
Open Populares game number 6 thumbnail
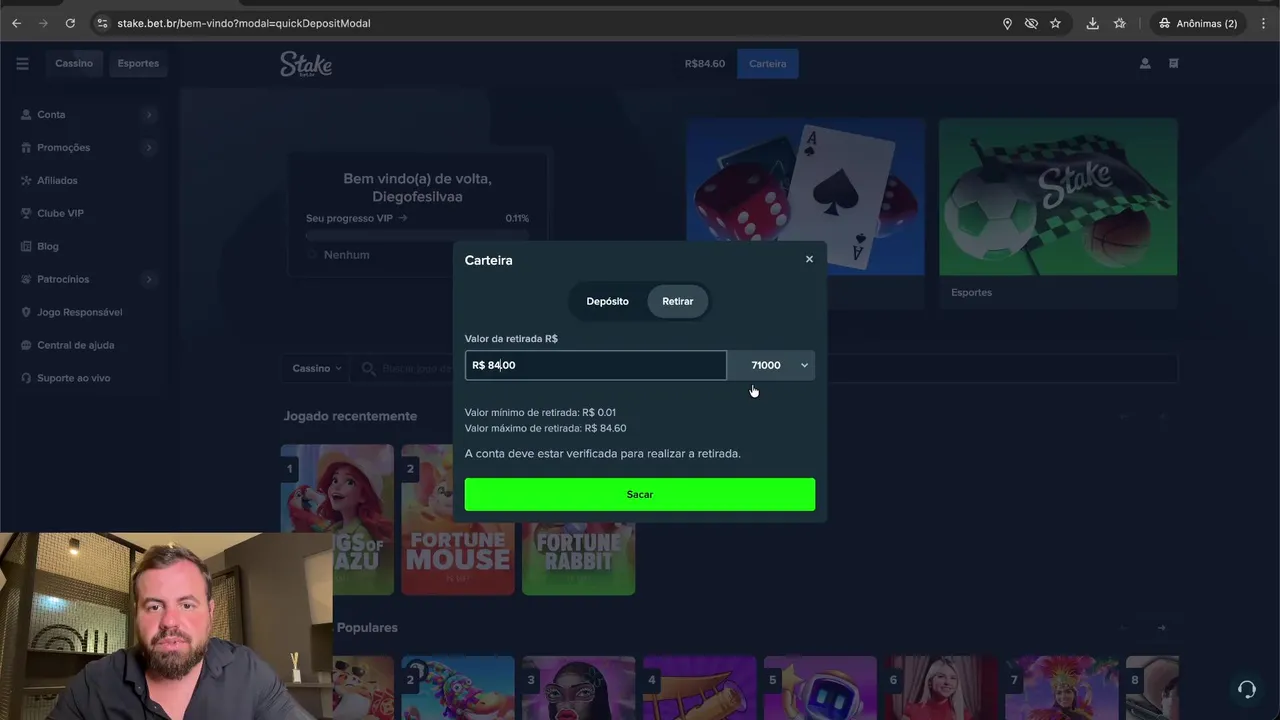(941, 688)
